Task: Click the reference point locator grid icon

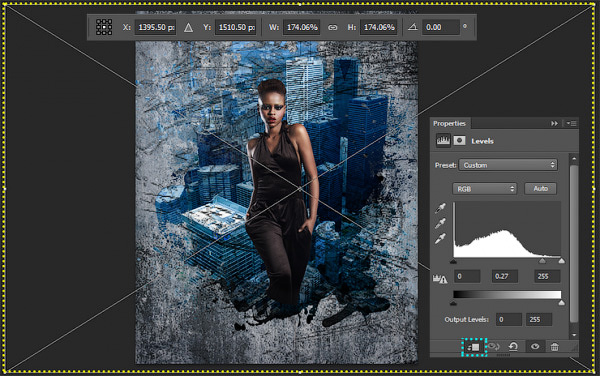Action: pos(104,27)
